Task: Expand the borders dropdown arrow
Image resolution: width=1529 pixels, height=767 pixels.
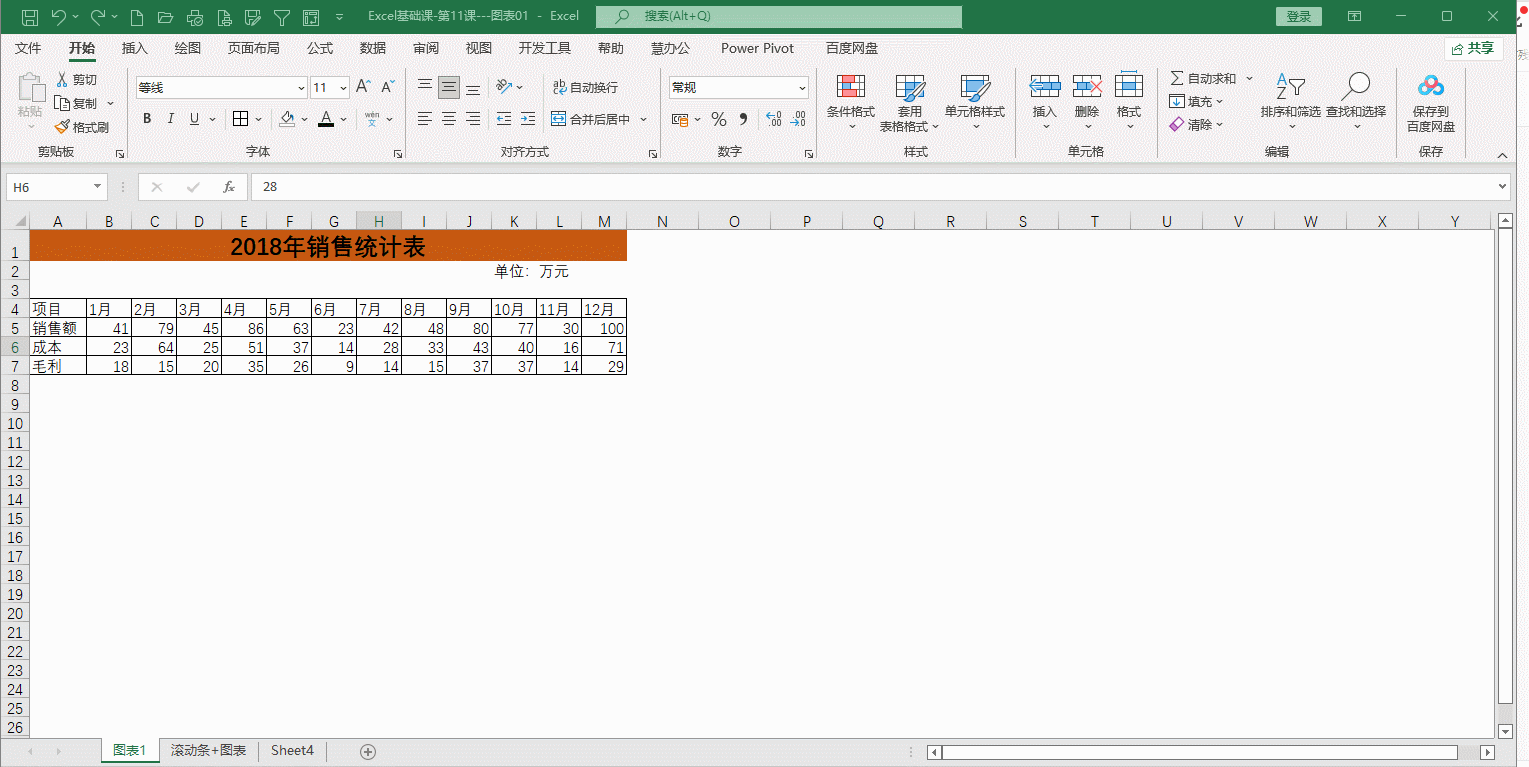Action: 257,119
